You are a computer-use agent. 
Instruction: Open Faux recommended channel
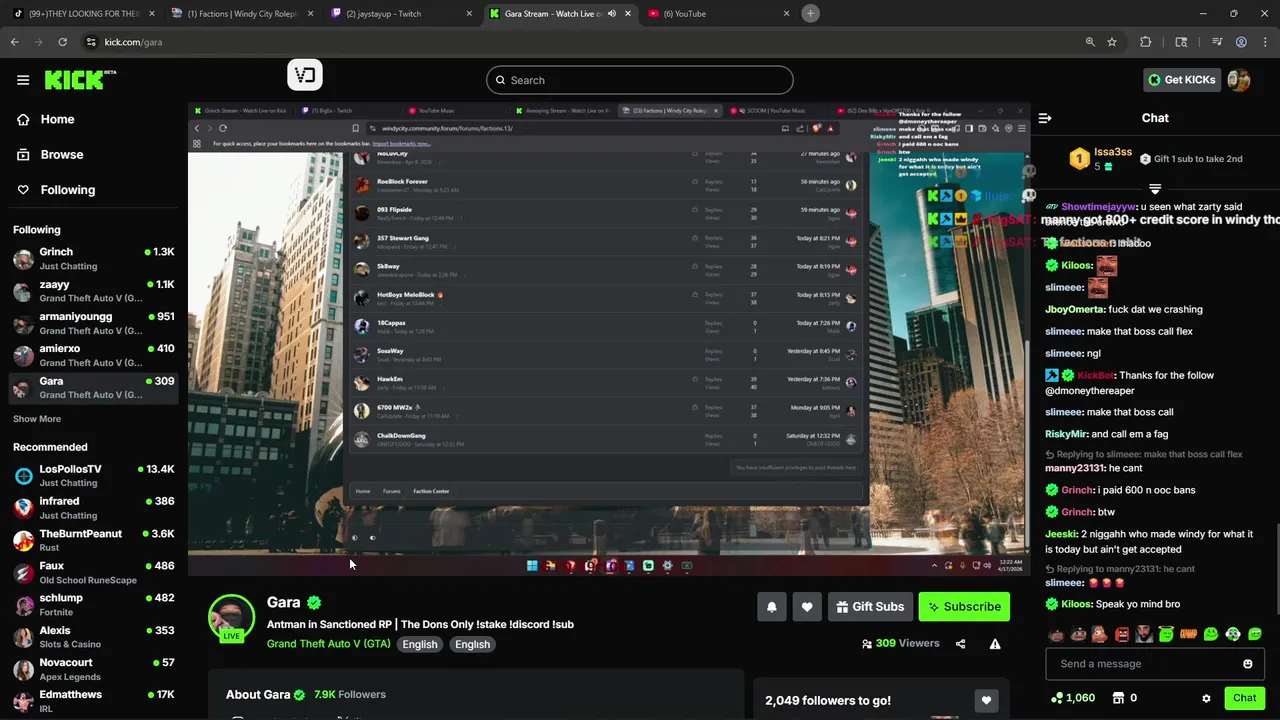point(94,572)
